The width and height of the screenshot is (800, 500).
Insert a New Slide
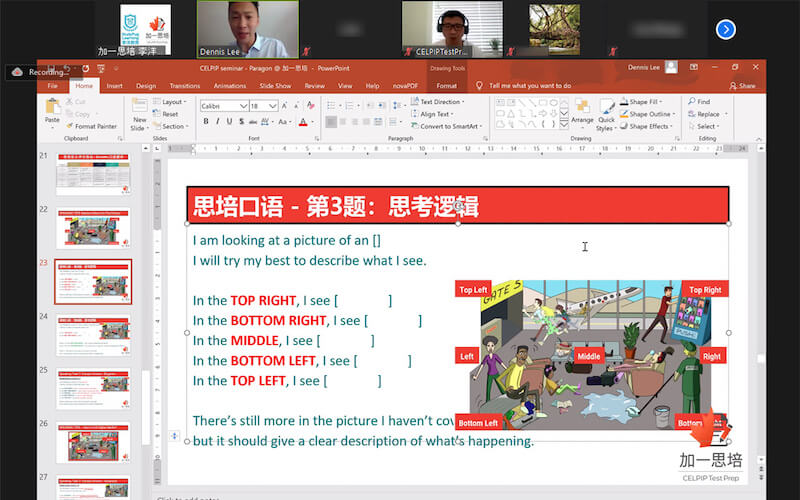pyautogui.click(x=139, y=112)
